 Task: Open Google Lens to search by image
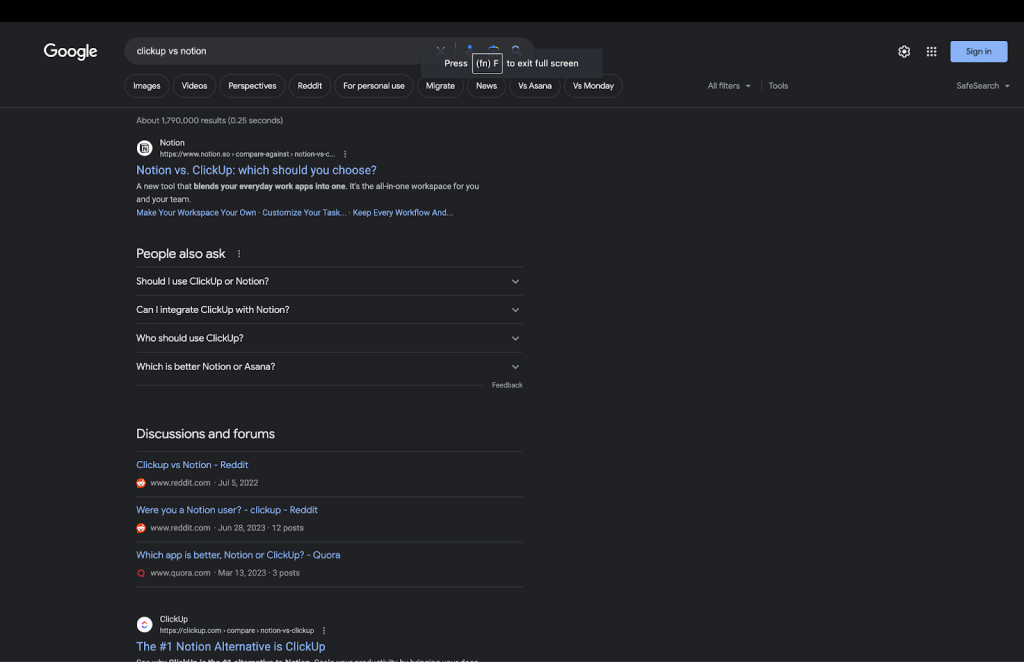pyautogui.click(x=493, y=49)
